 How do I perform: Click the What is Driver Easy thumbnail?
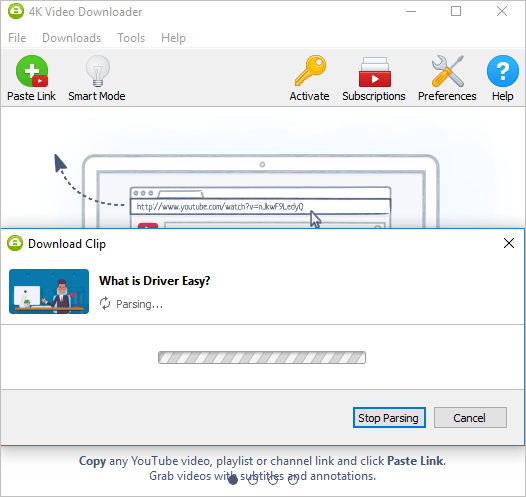49,291
